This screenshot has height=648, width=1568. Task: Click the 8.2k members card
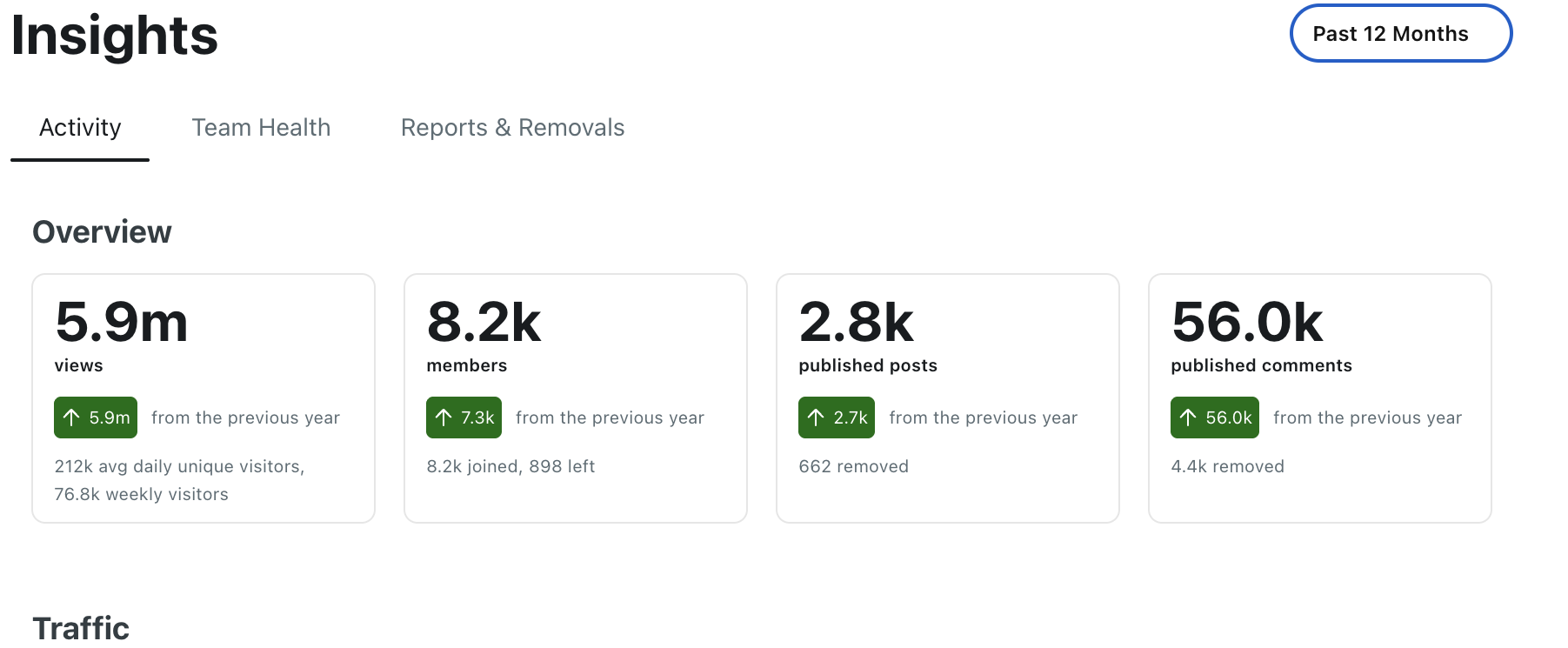coord(576,398)
